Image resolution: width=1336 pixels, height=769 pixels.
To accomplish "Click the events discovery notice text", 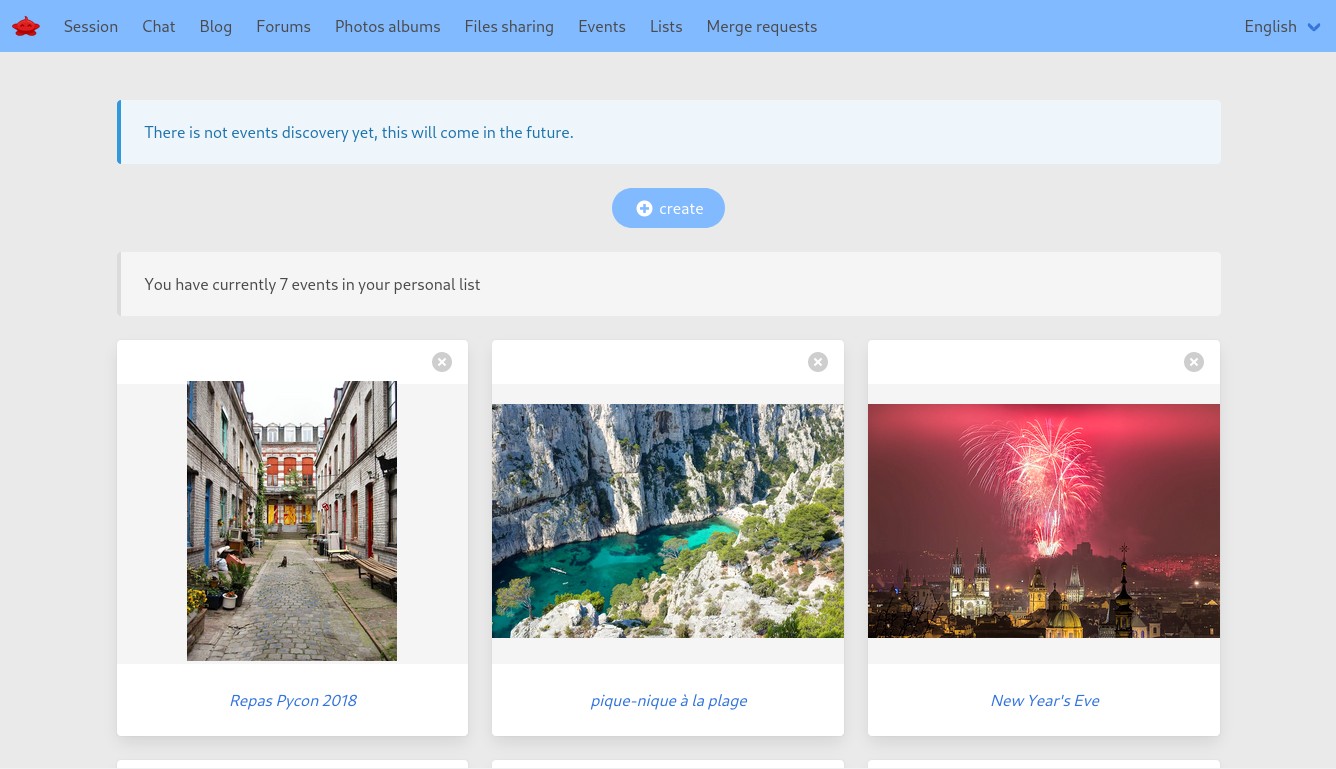I will (359, 132).
